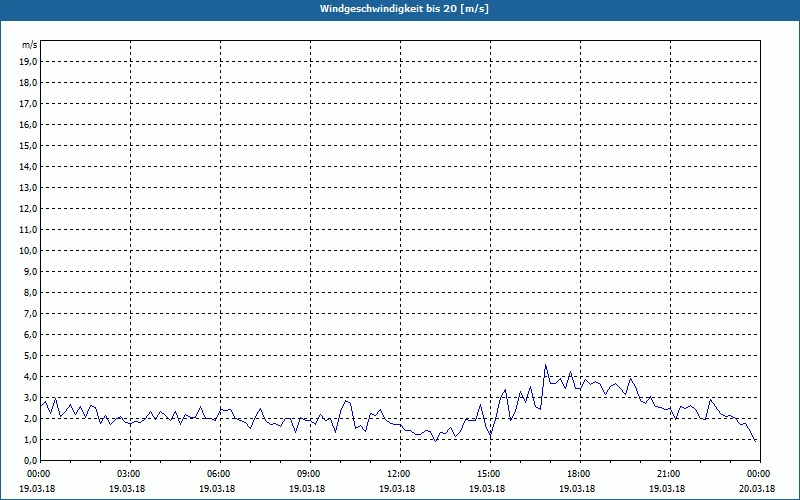The height and width of the screenshot is (500, 800).
Task: Select the '19,0' y-axis label
Action: [x=28, y=62]
